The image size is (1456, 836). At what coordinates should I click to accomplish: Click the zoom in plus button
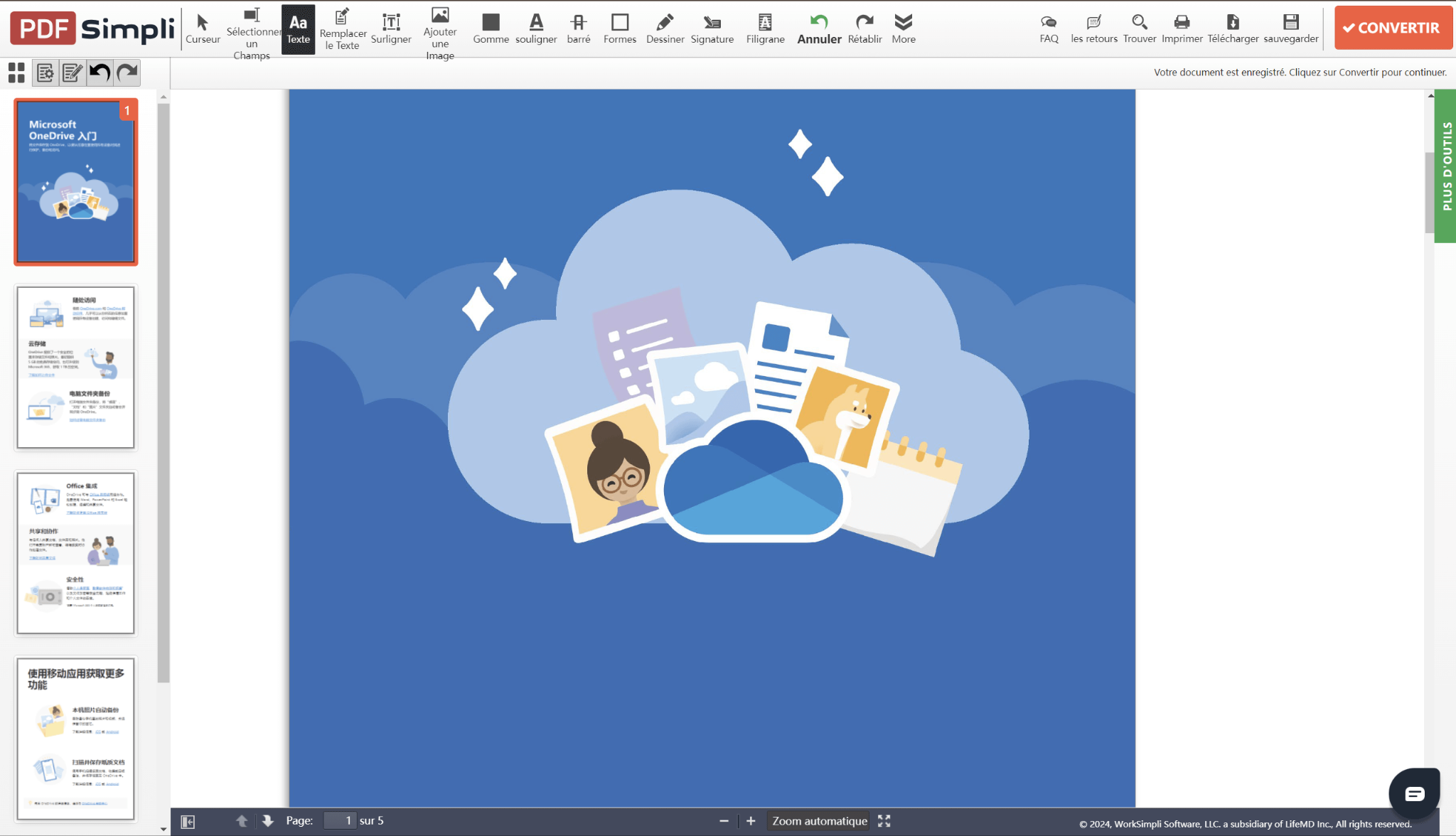tap(751, 821)
